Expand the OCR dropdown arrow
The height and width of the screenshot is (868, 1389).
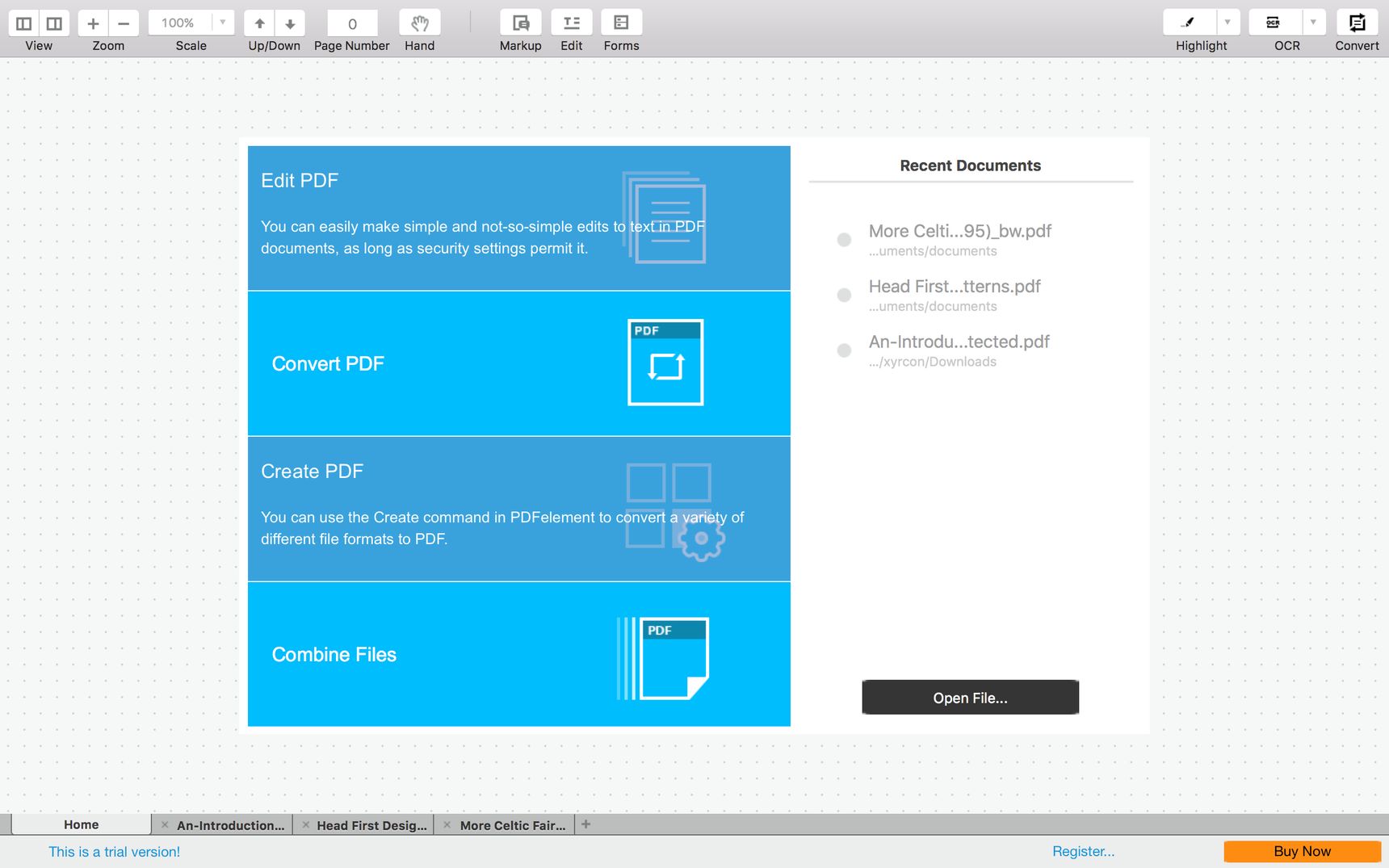(x=1313, y=23)
